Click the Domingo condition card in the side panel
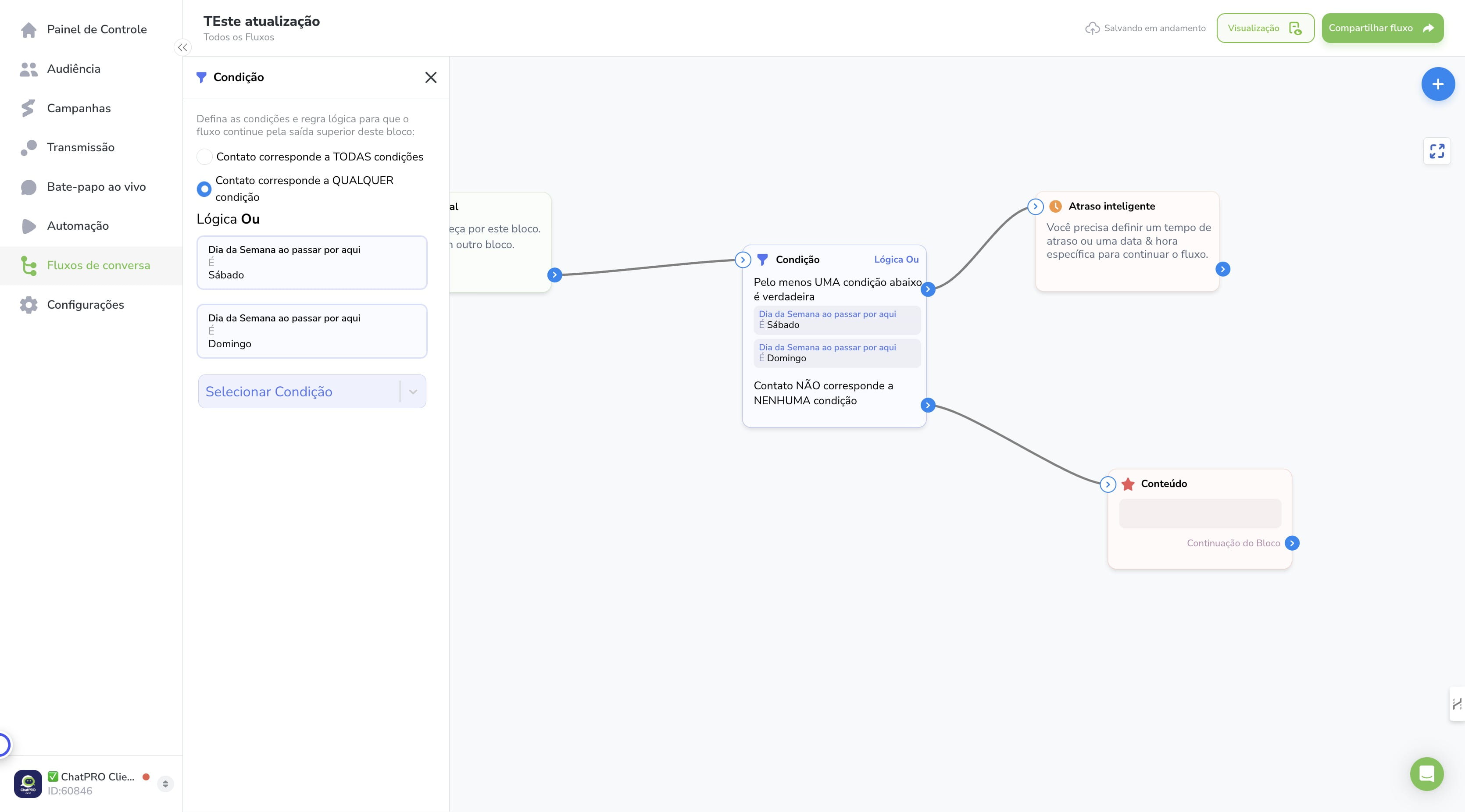Image resolution: width=1465 pixels, height=812 pixels. [312, 331]
